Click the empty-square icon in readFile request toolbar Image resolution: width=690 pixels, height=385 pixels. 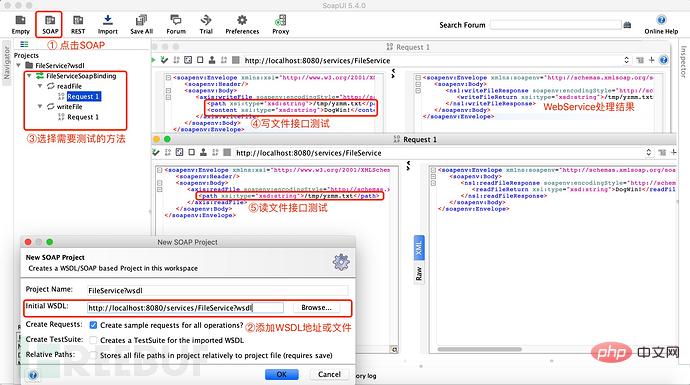pyautogui.click(x=191, y=152)
